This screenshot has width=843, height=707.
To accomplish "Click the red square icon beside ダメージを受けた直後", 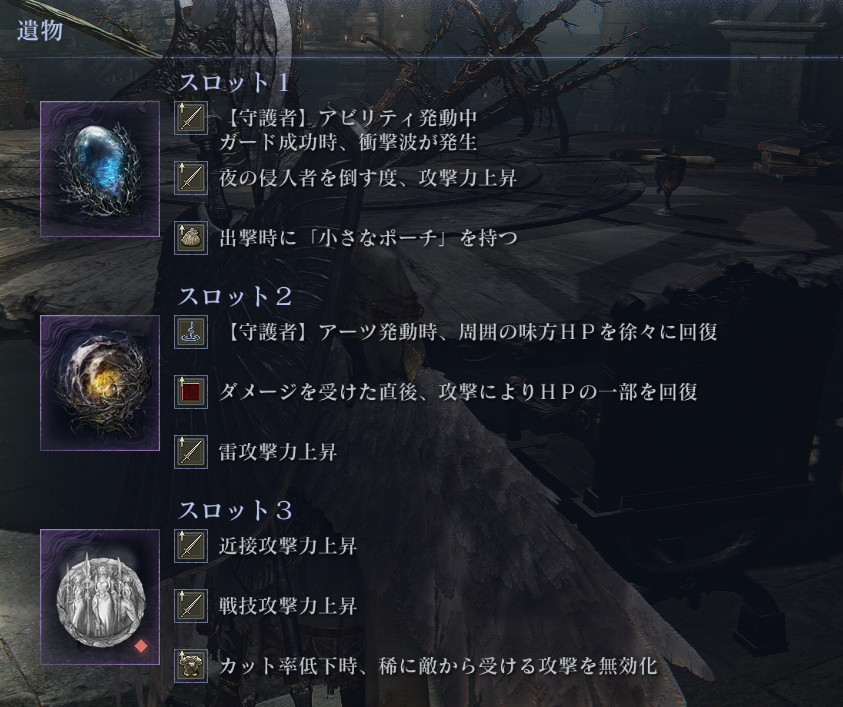I will click(191, 392).
